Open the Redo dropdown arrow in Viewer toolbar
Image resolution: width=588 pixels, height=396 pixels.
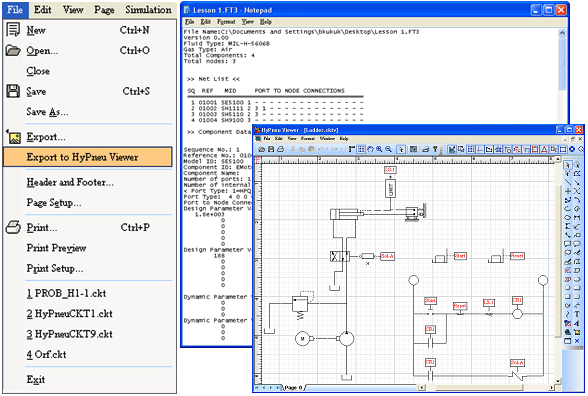[341, 149]
